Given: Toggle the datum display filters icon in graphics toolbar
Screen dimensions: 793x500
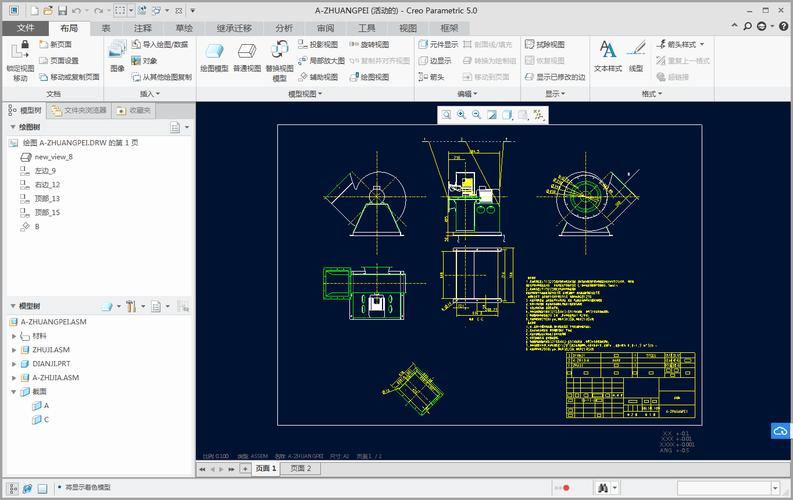Looking at the screenshot, I should [x=539, y=115].
